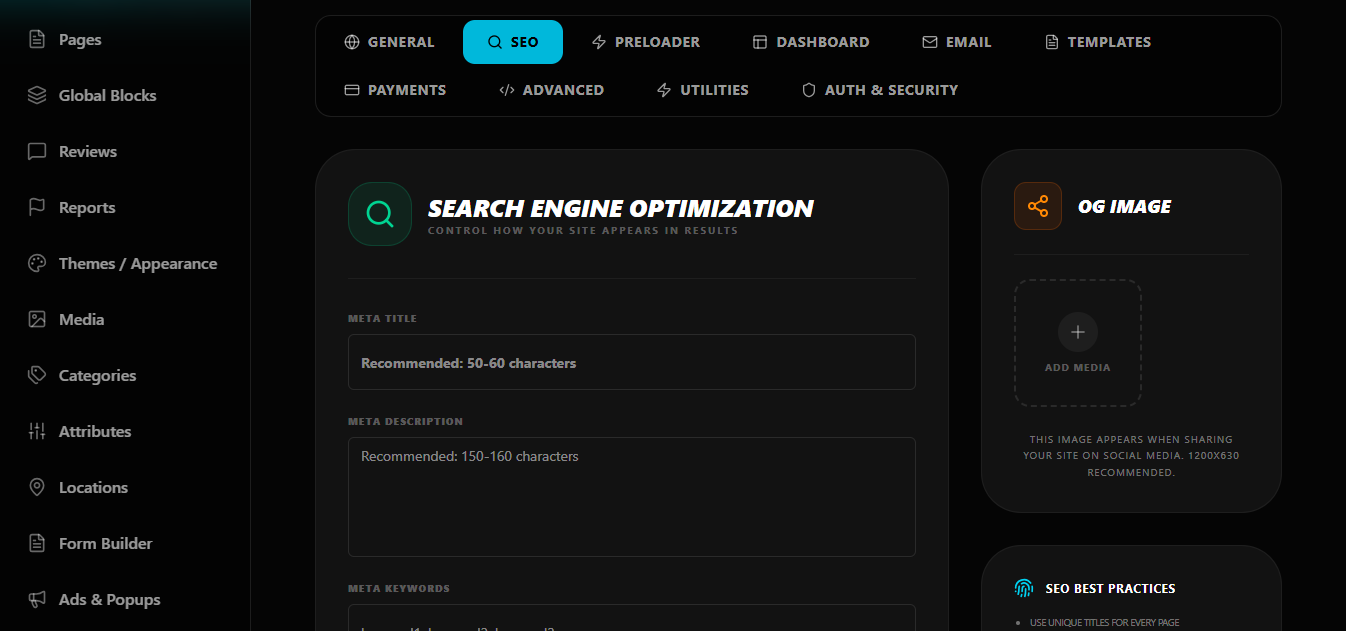1346x631 pixels.
Task: Open the Preloader tab
Action: (645, 42)
